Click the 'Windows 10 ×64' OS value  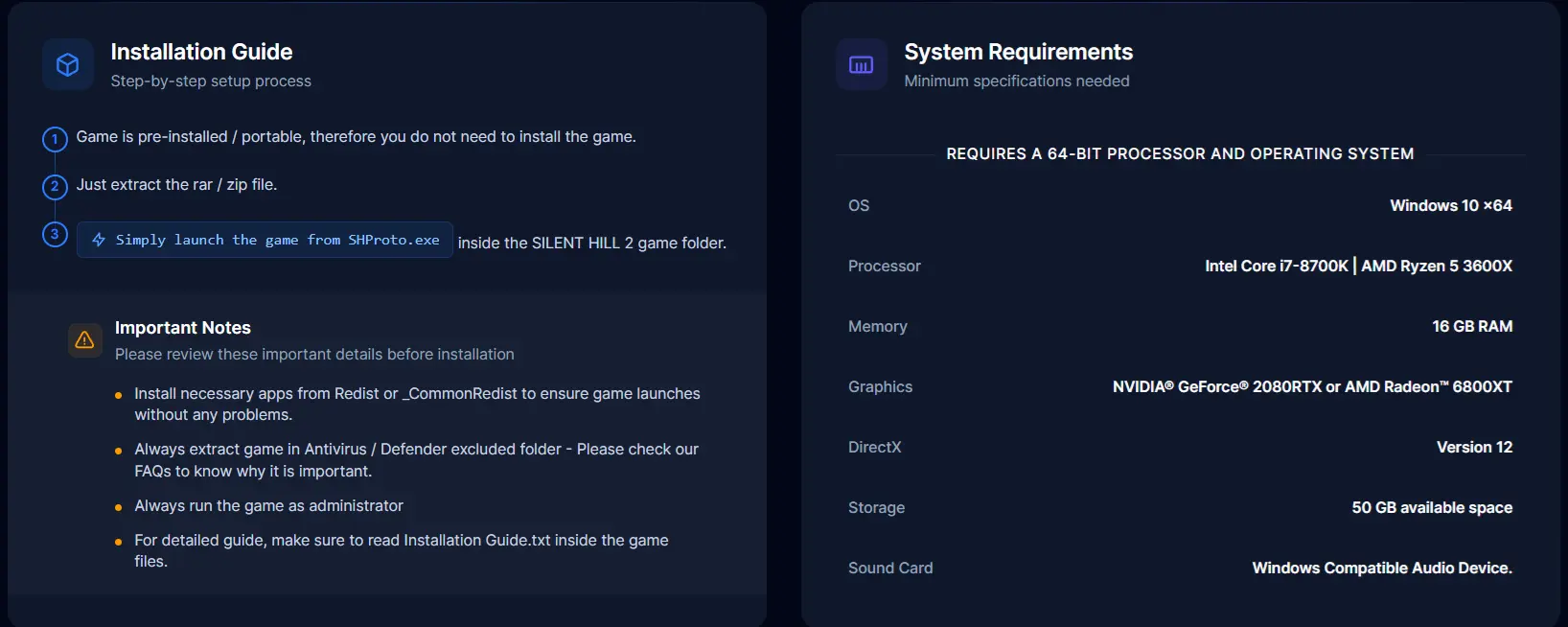click(1450, 205)
